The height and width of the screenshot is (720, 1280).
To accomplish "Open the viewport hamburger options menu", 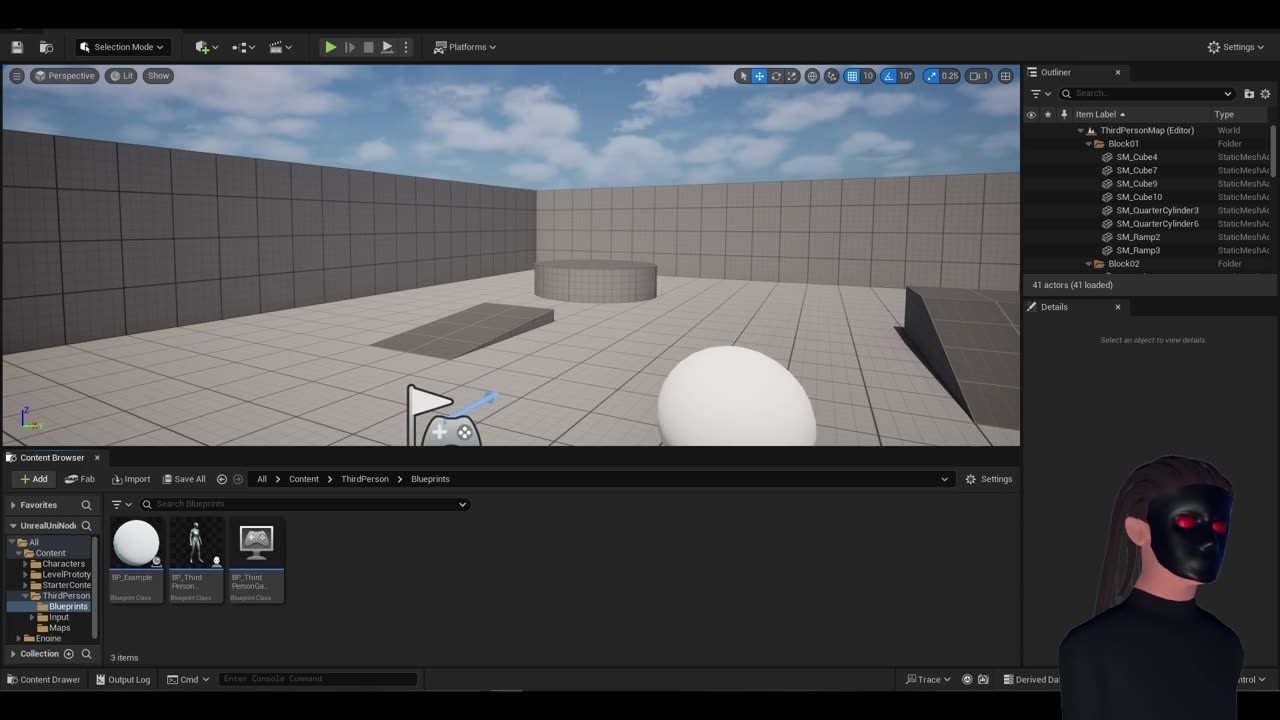I will [x=16, y=76].
